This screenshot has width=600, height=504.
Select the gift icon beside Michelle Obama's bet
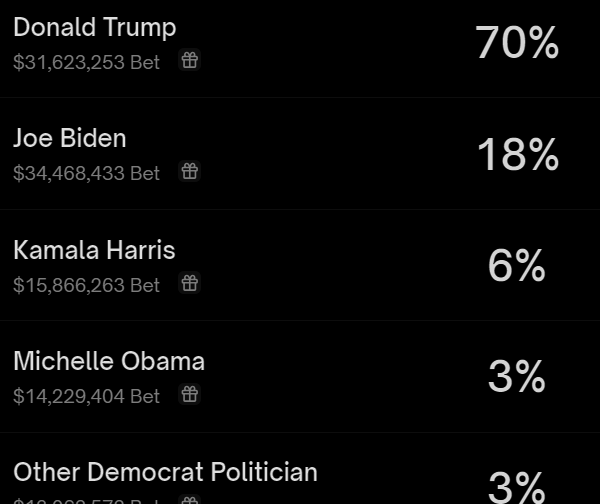190,395
